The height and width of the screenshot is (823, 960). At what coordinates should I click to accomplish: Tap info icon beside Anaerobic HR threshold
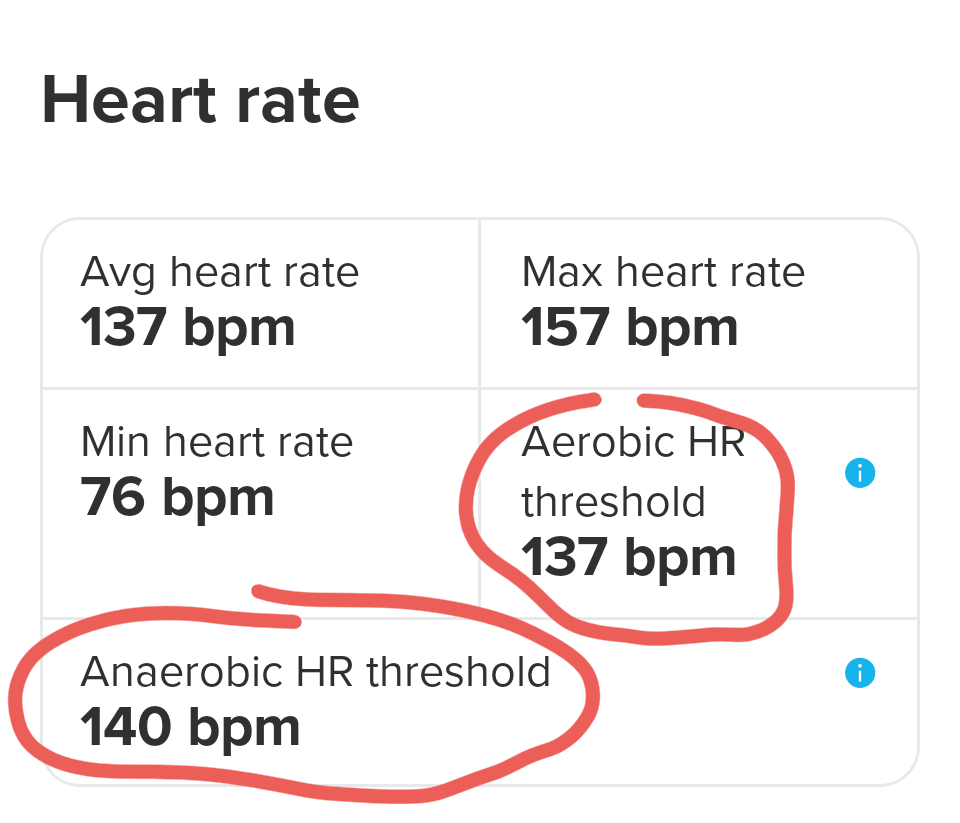[x=859, y=673]
